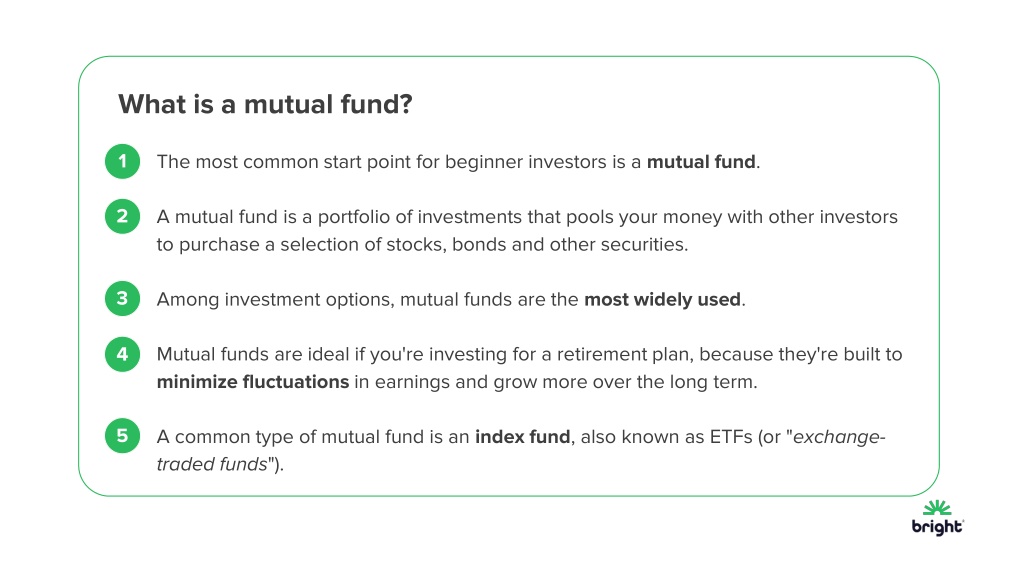The width and height of the screenshot is (1024, 576).
Task: Click the green number 1 circle
Action: click(x=122, y=161)
